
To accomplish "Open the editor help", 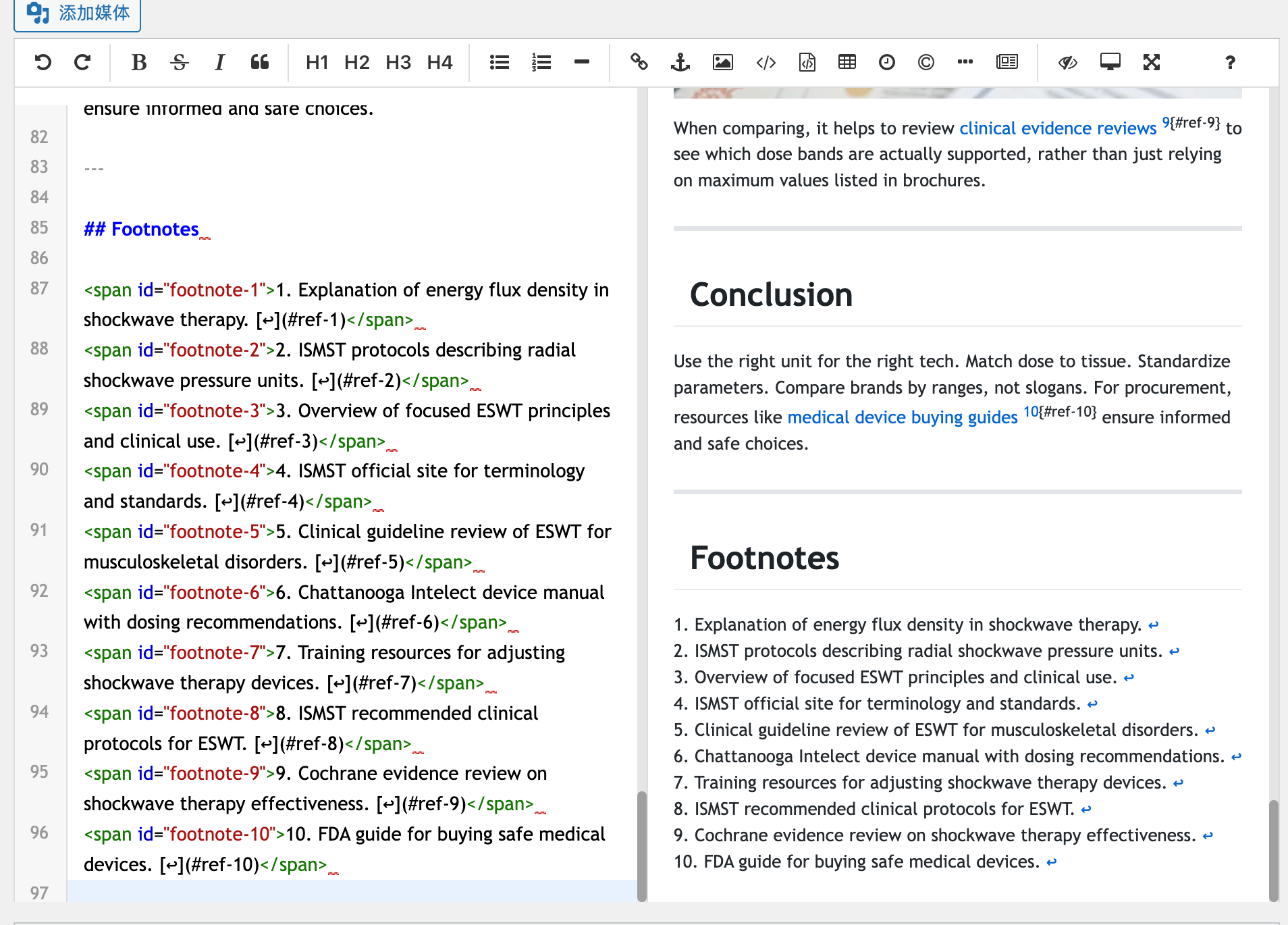I will tap(1231, 63).
